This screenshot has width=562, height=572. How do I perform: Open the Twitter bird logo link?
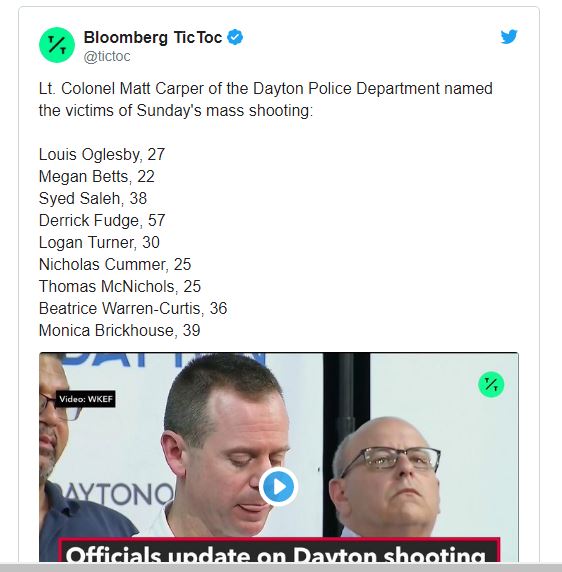pos(509,36)
